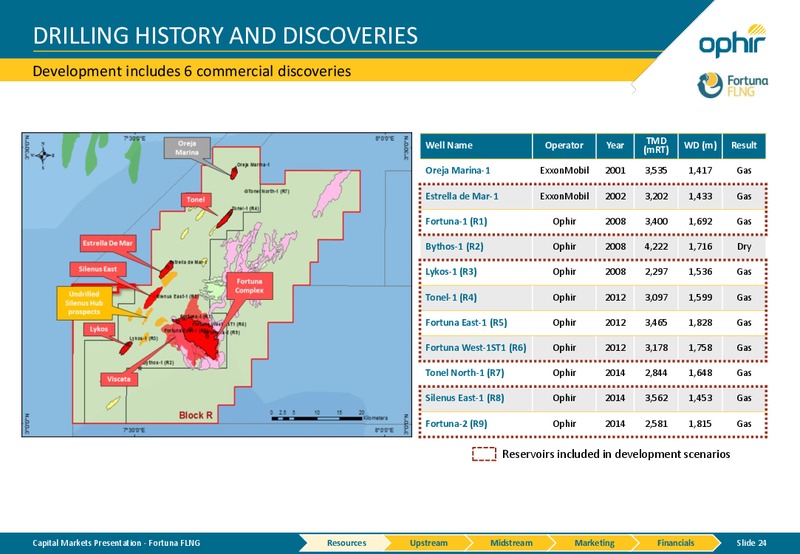Click the red Oreja Marina-1 discovery on map
This screenshot has height=554, width=800.
pyautogui.click(x=234, y=173)
